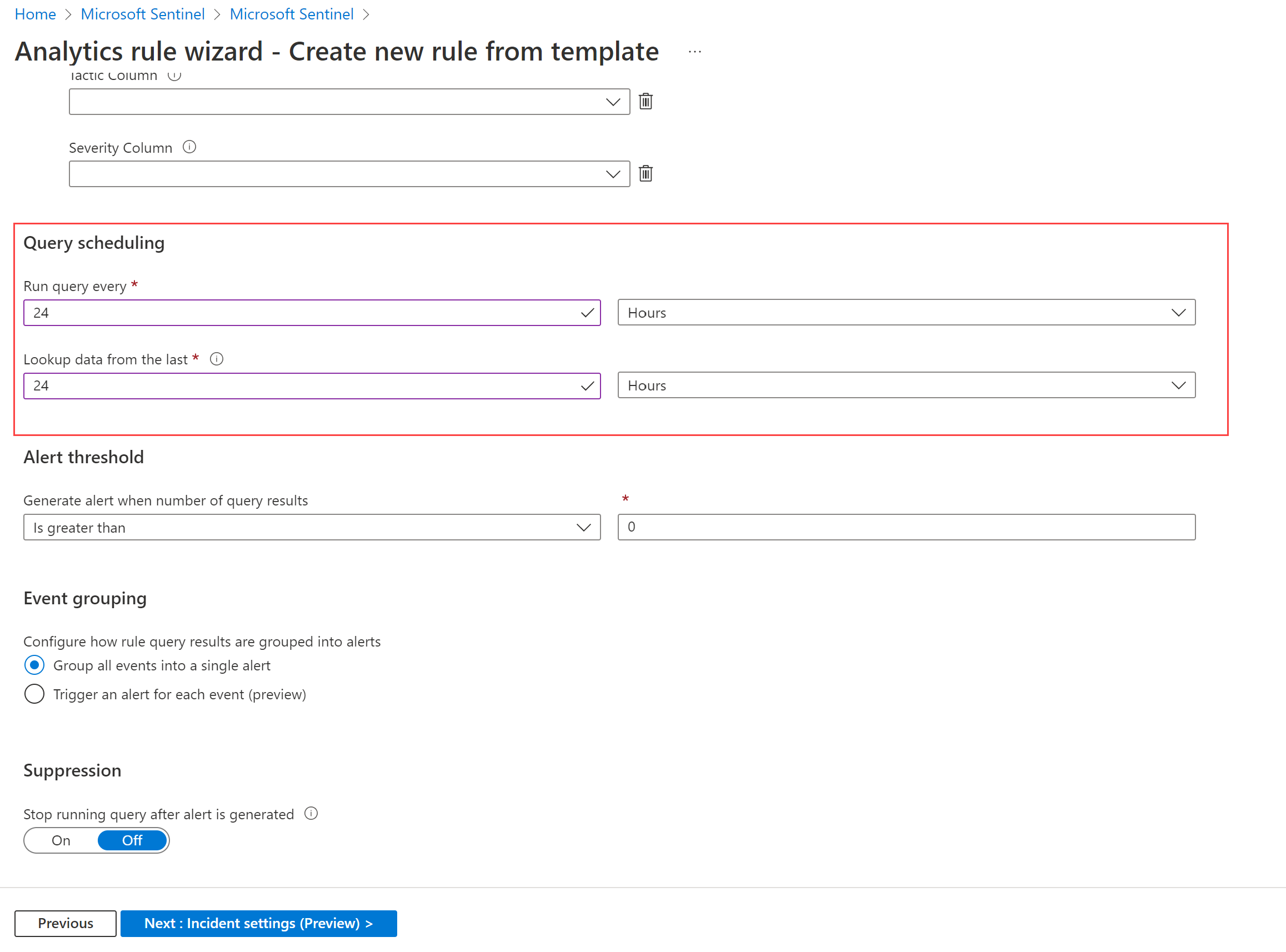Click the delete icon for Severity Column
This screenshot has height=952, width=1286.
click(x=646, y=173)
